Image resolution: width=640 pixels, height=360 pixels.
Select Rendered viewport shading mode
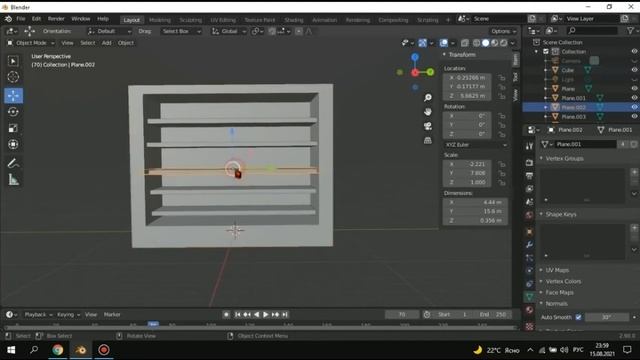point(504,43)
